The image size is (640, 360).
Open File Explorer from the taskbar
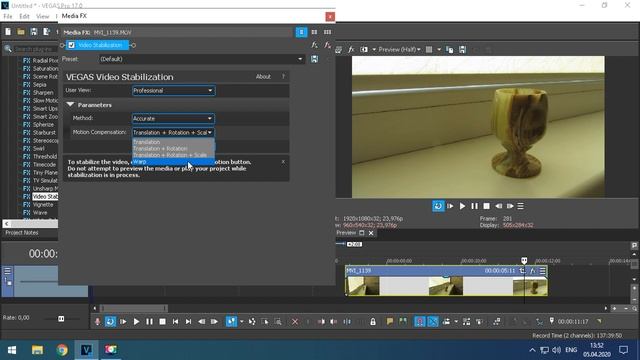click(x=38, y=350)
